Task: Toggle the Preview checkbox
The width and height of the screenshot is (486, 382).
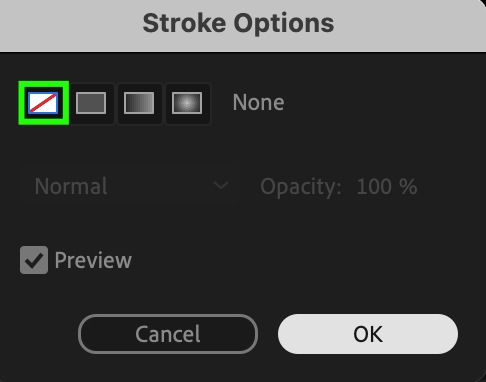Action: (34, 260)
